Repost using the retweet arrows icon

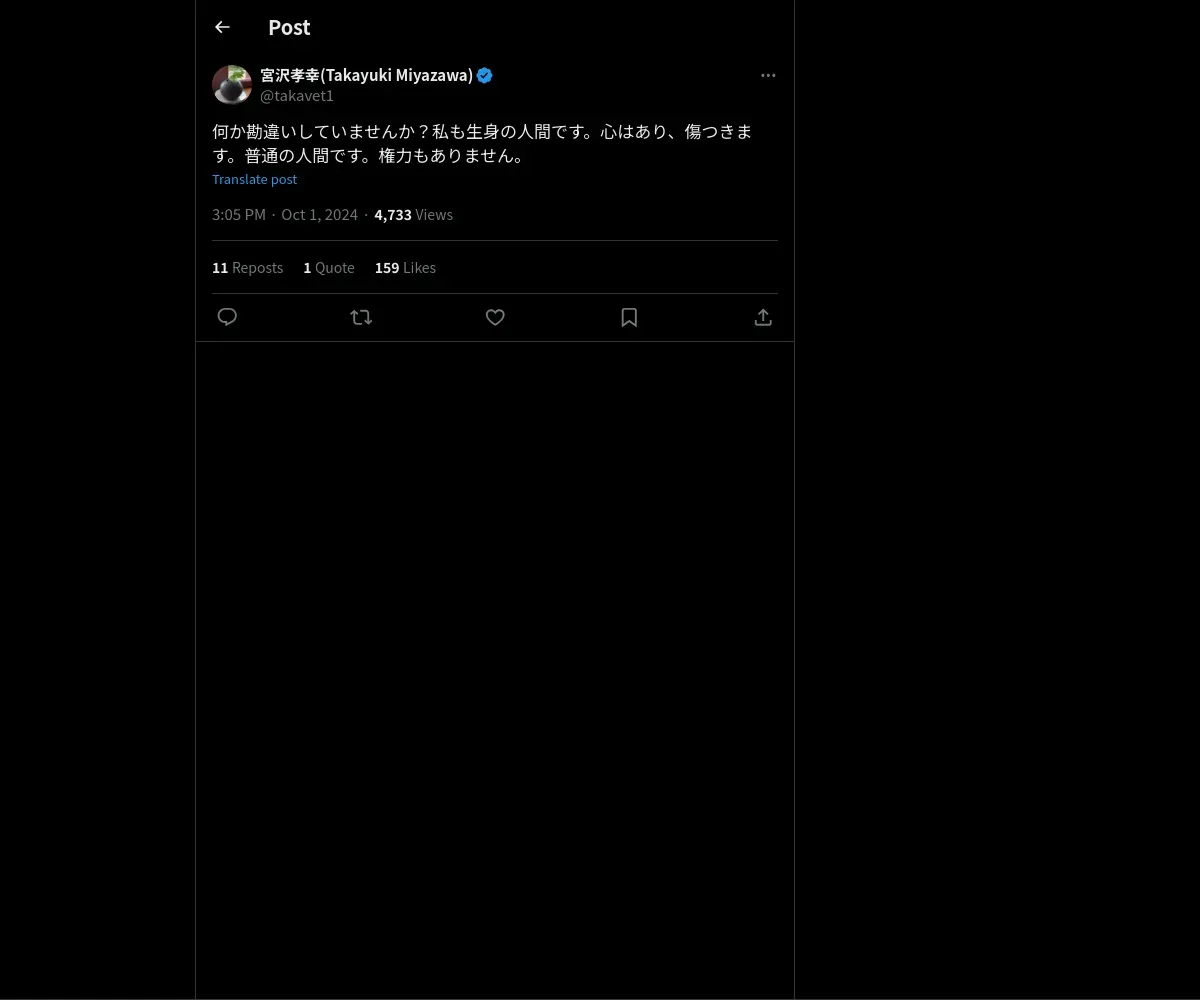pos(361,317)
